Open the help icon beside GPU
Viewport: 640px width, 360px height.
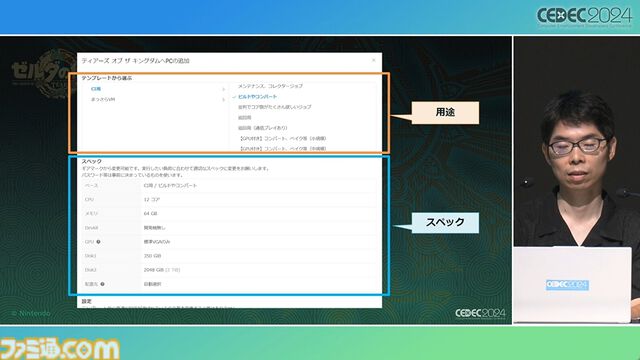(98, 242)
